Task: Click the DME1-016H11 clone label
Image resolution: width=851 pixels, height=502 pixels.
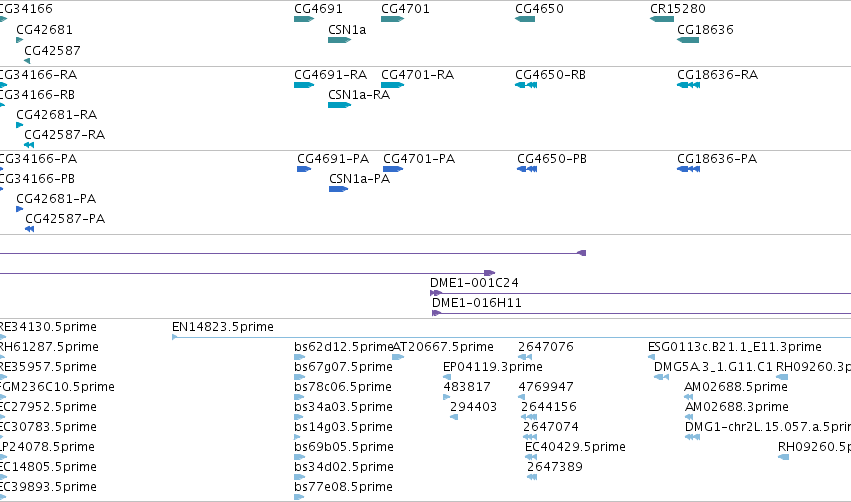Action: click(477, 303)
